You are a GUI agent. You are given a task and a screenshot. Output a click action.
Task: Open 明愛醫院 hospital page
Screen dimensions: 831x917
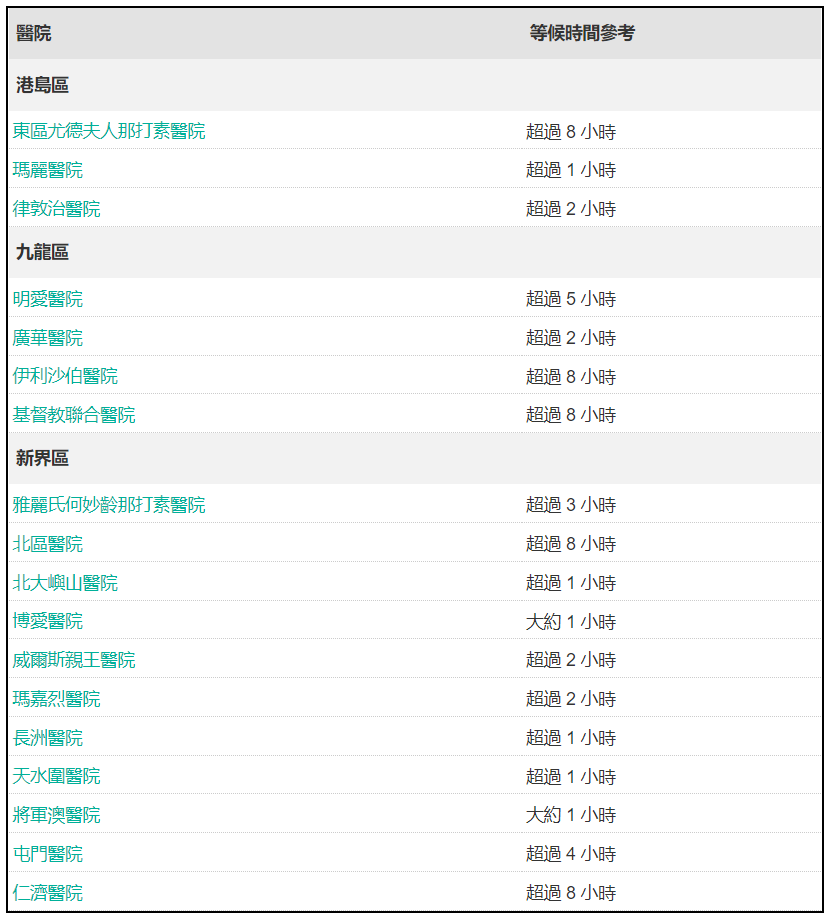48,299
